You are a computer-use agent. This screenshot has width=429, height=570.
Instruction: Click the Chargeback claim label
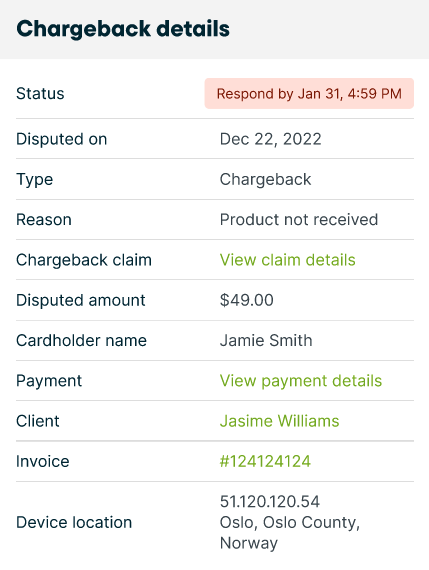tap(84, 260)
